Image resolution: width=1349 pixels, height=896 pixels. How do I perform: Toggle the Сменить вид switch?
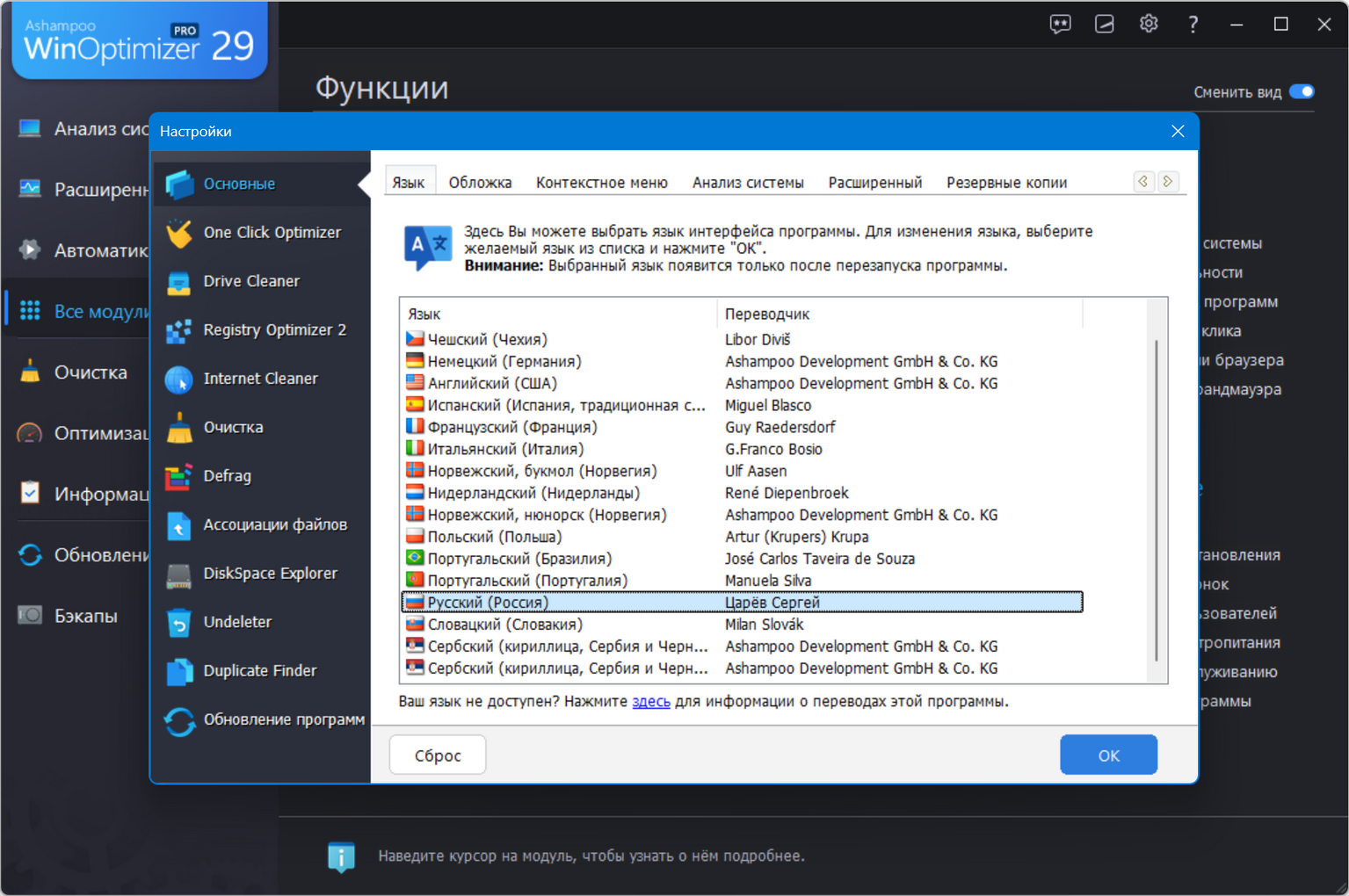click(1302, 92)
